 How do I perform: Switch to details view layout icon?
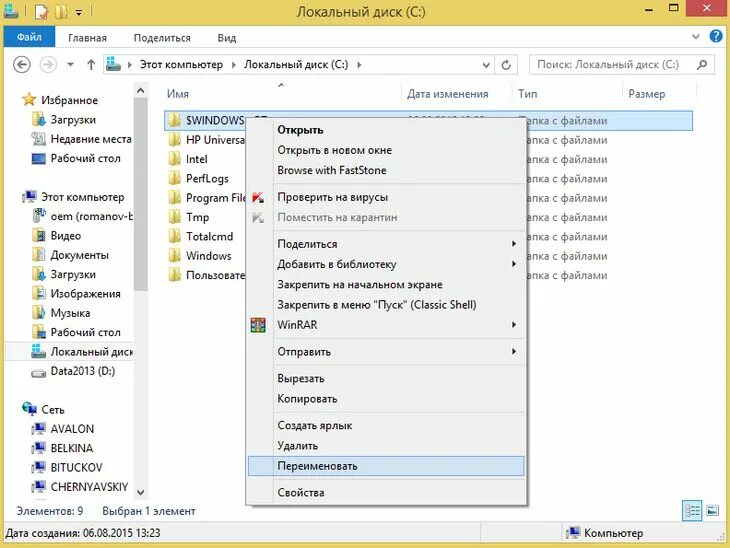pyautogui.click(x=692, y=511)
